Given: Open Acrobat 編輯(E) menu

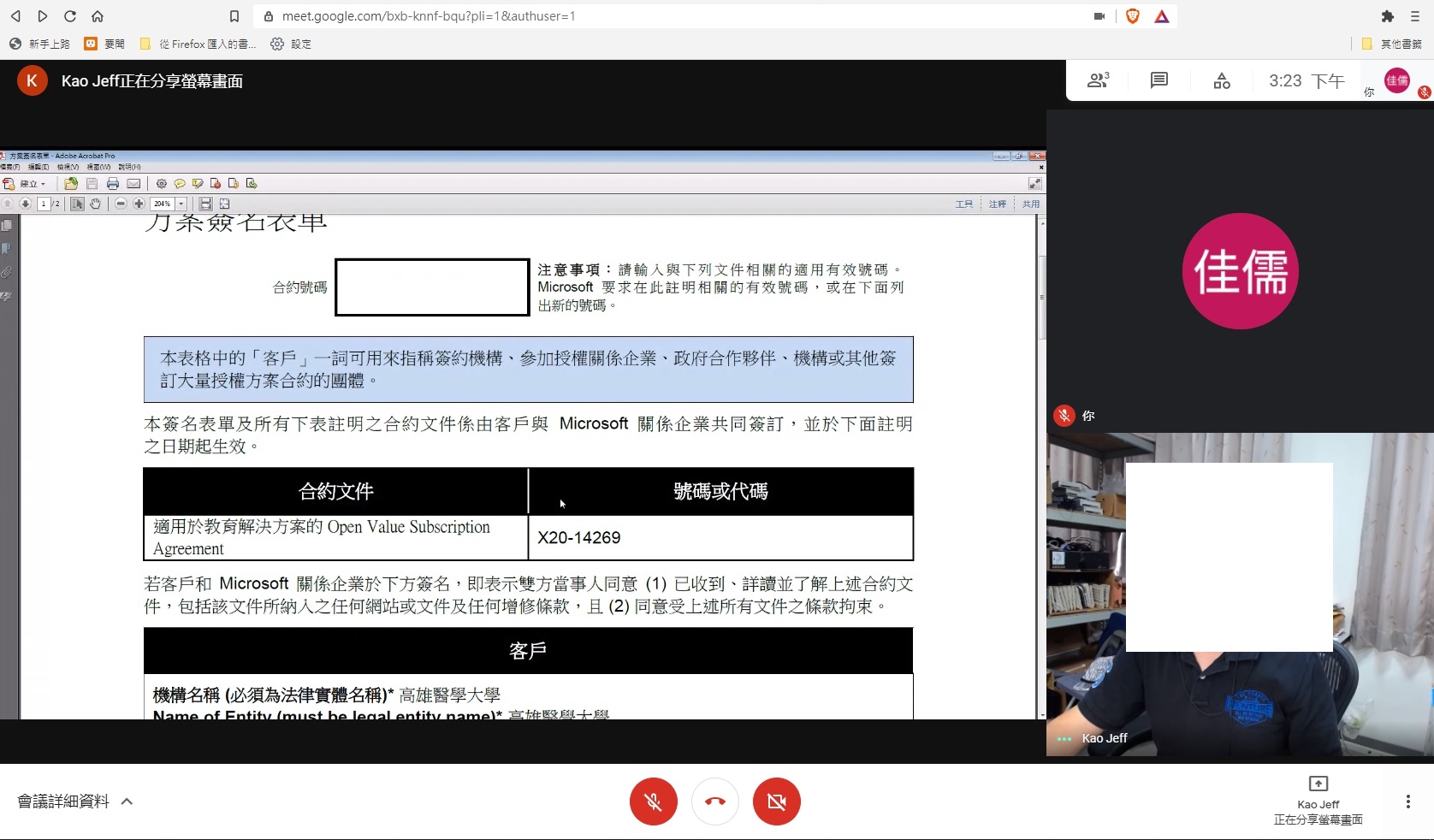Looking at the screenshot, I should pyautogui.click(x=39, y=167).
